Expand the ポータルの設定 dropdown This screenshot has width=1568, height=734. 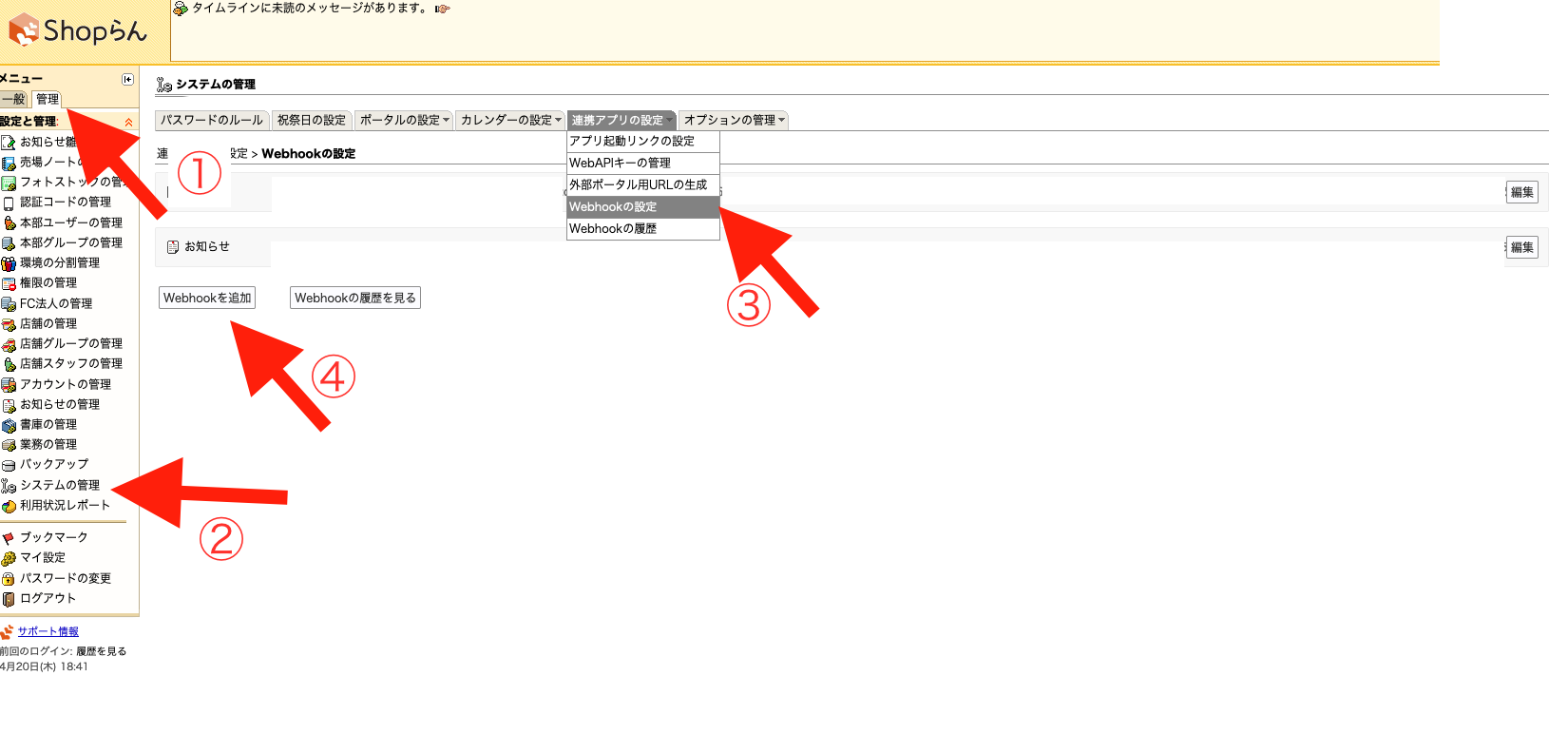point(404,121)
